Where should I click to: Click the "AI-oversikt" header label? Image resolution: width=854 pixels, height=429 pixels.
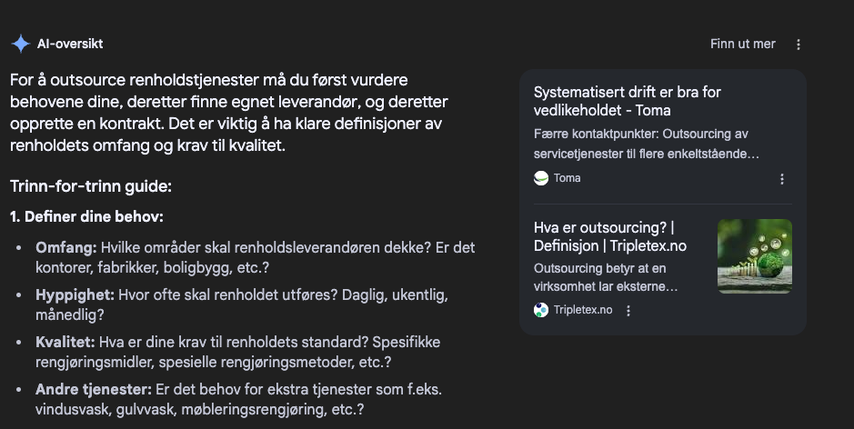pos(70,44)
